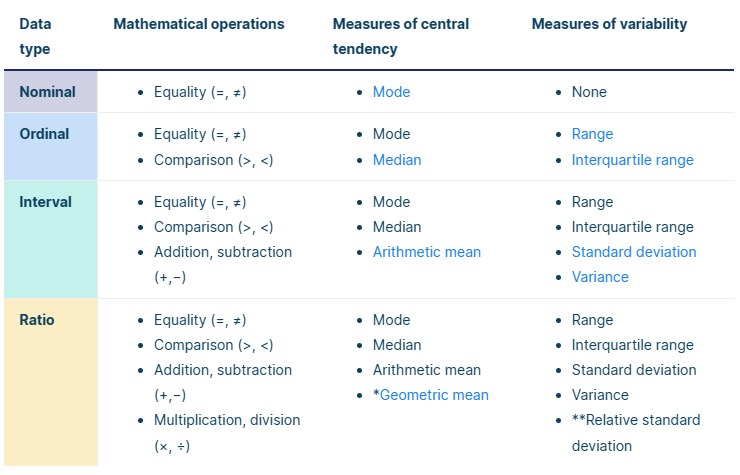
Task: Select the Mathematical operations column header
Action: pyautogui.click(x=199, y=24)
